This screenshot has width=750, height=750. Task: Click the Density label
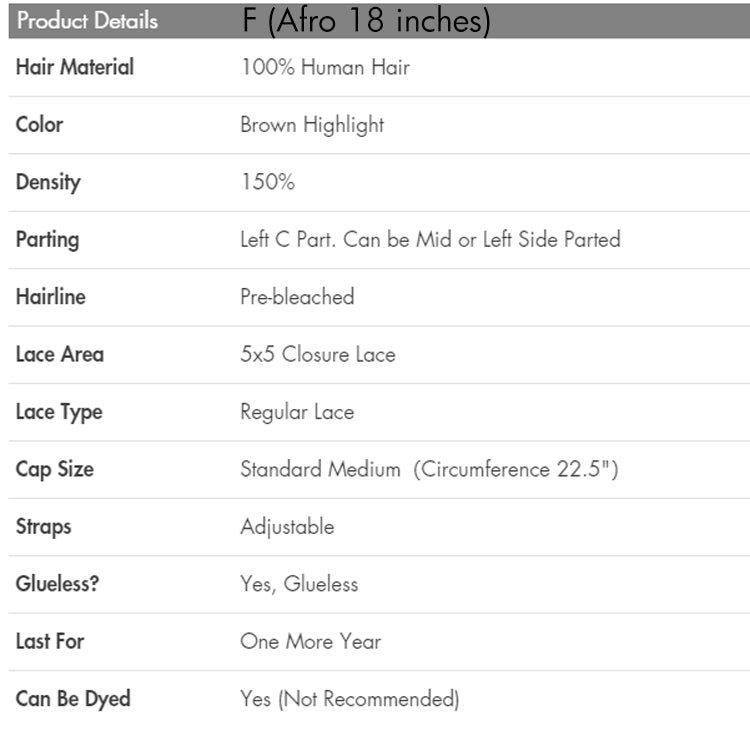(48, 183)
